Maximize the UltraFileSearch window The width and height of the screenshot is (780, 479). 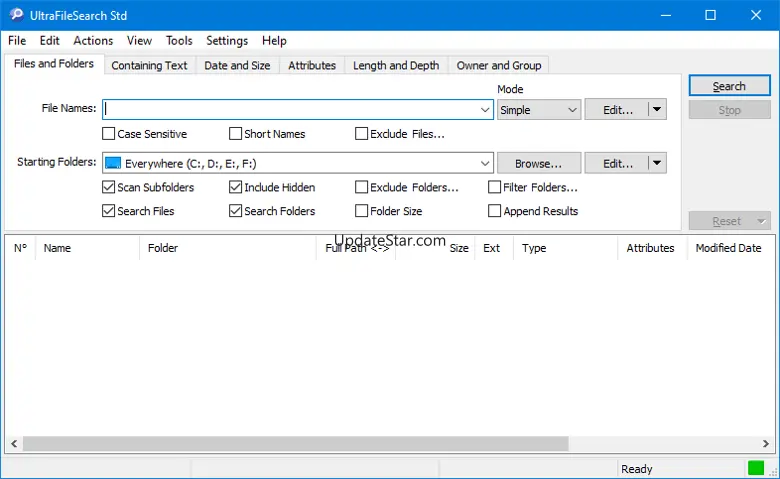click(x=710, y=15)
